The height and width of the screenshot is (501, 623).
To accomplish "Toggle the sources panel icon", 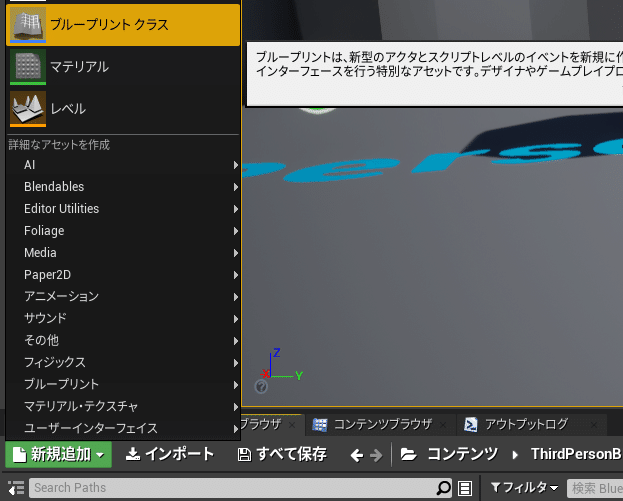I will click(16, 487).
